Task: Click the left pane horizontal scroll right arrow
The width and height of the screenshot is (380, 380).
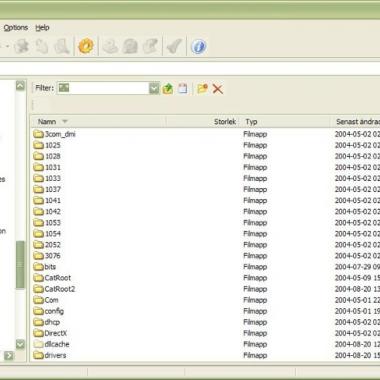Action: click(x=9, y=356)
